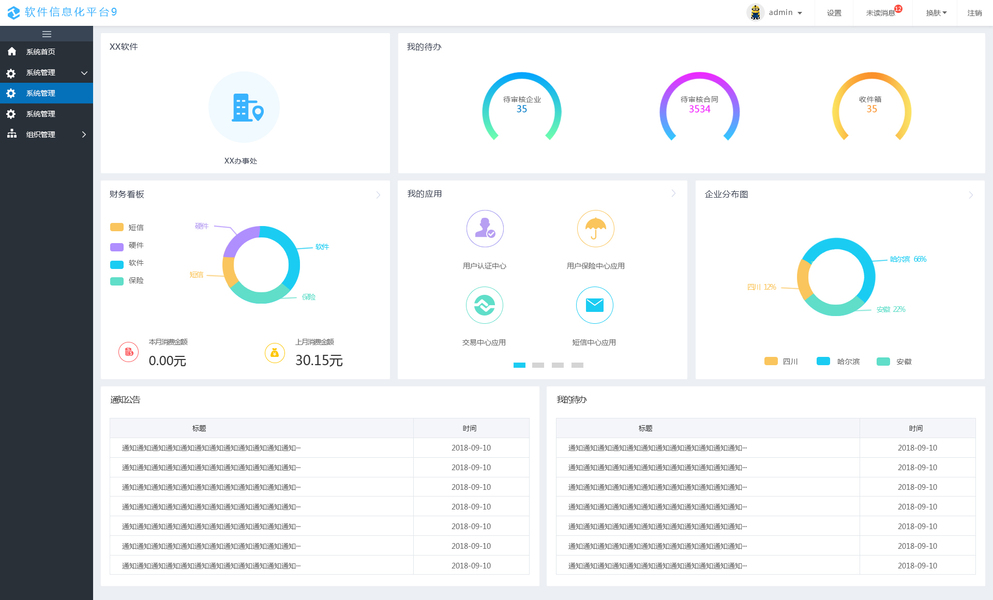Expand 我的应用 with its arrow
This screenshot has height=600, width=993.
tap(674, 193)
